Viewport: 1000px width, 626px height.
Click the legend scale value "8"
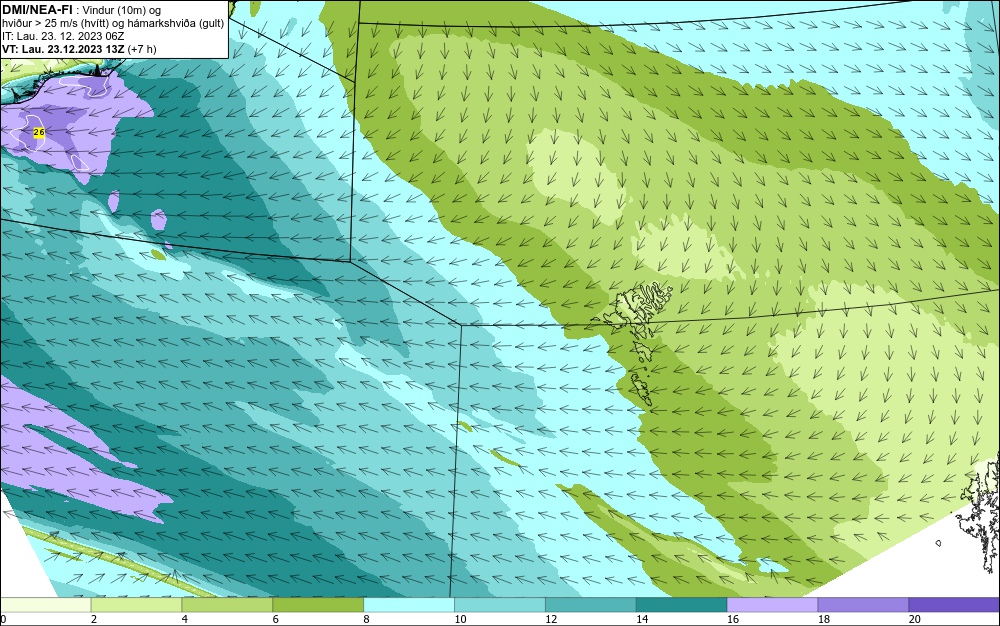click(x=367, y=619)
